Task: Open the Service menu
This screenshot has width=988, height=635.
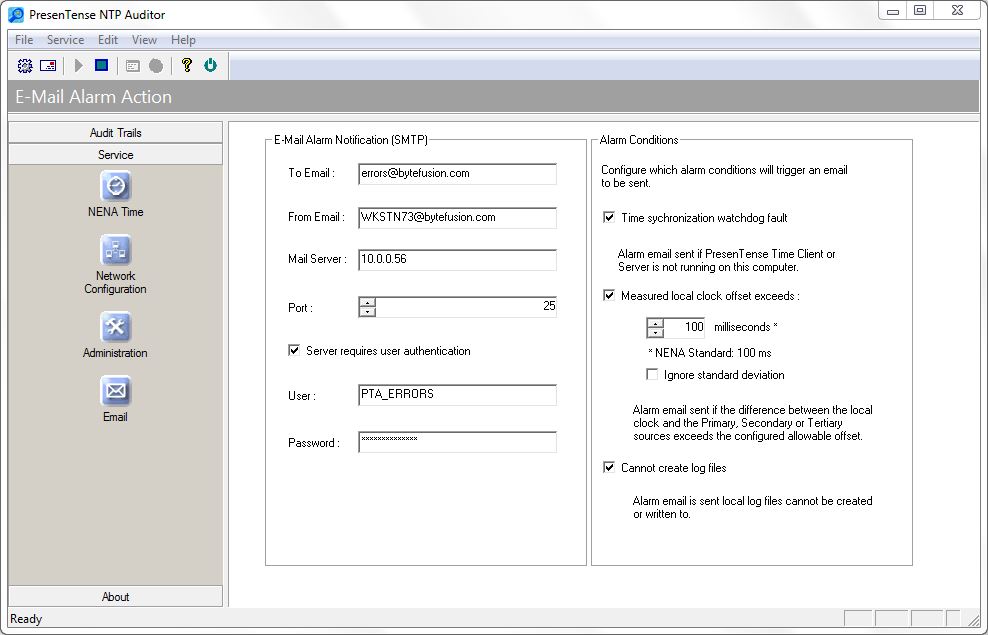Action: [66, 40]
